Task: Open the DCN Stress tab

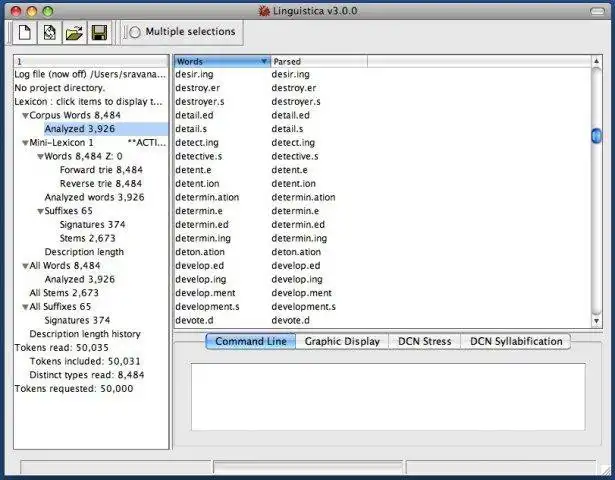Action: tap(424, 341)
